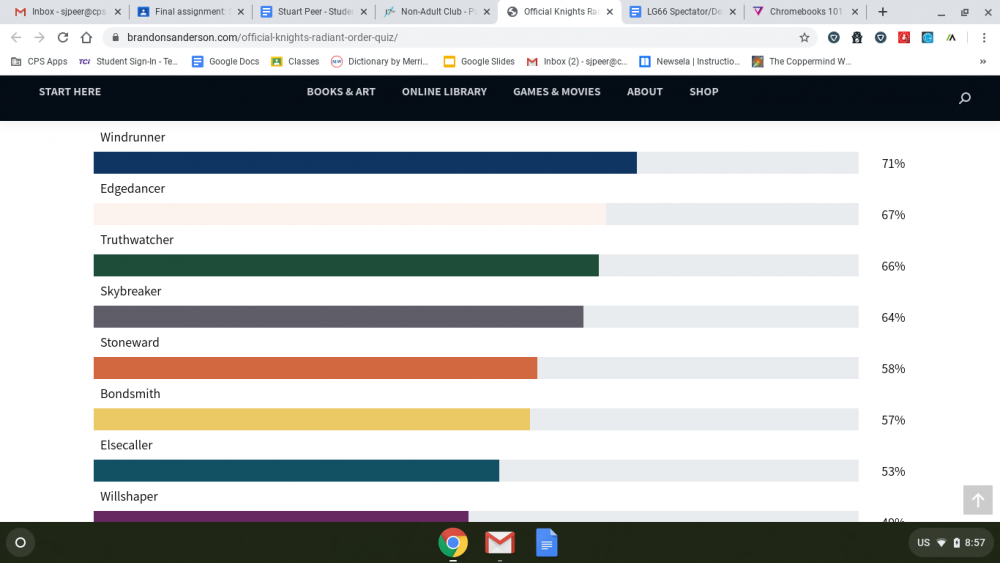Click START HERE in the site nav
Viewport: 1000px width, 563px height.
70,92
